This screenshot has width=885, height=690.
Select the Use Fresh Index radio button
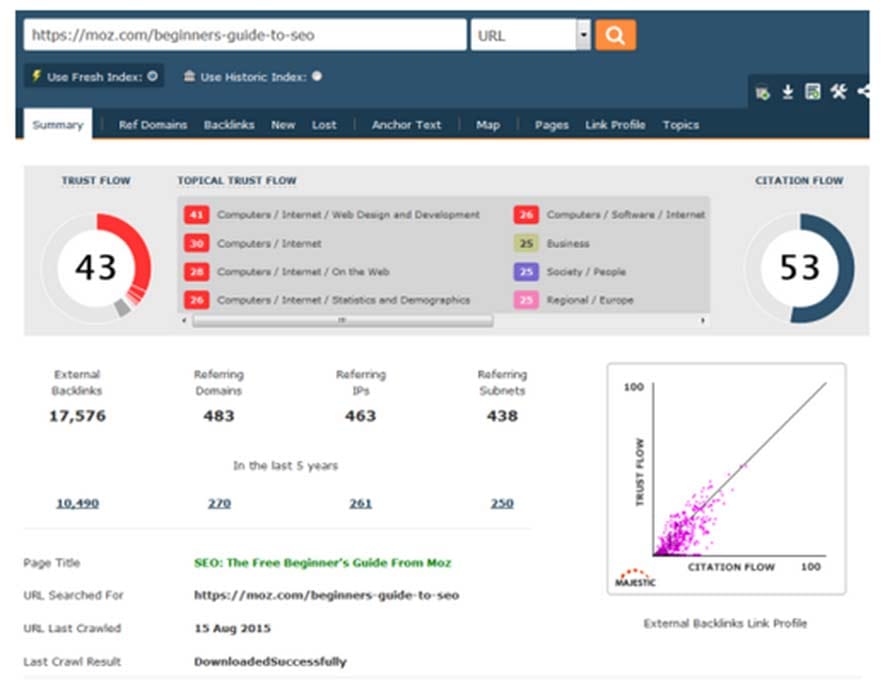[x=152, y=76]
